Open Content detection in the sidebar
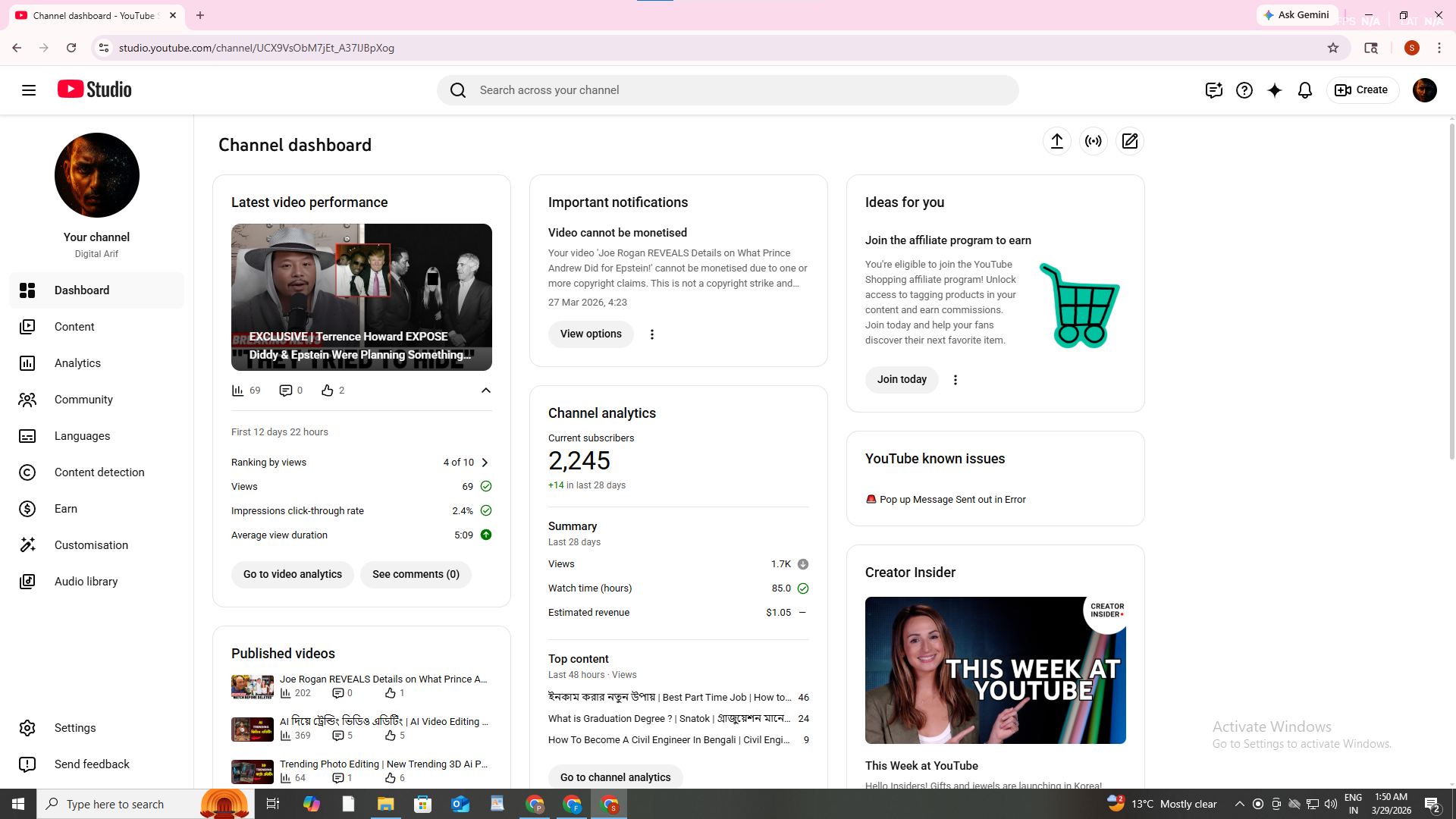 [99, 472]
